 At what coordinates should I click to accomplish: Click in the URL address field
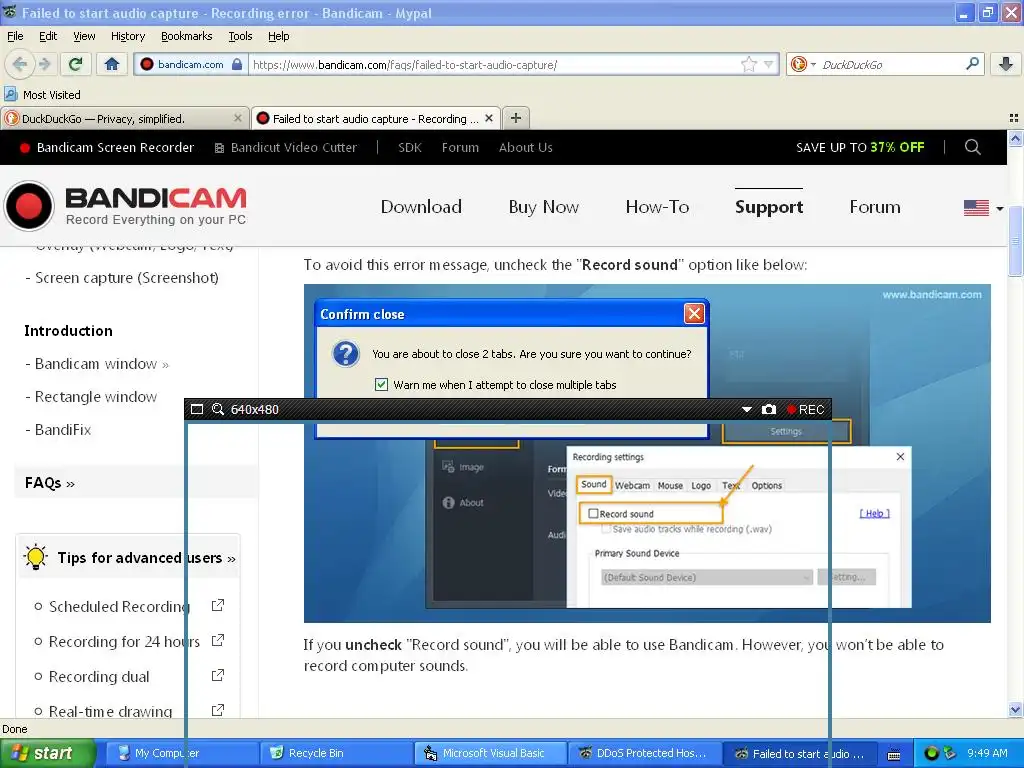[x=494, y=64]
